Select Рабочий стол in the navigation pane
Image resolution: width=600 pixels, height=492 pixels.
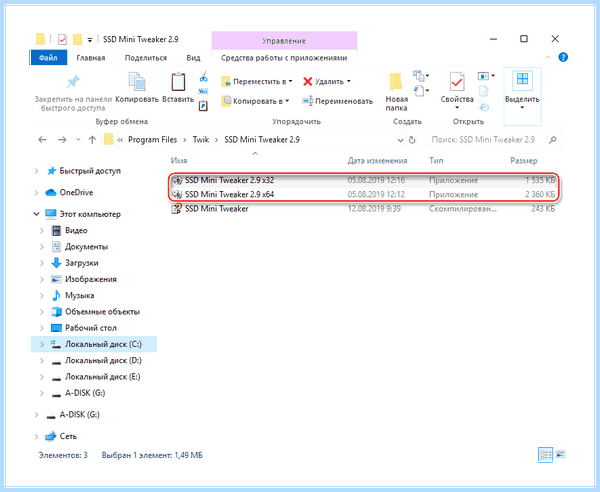click(x=91, y=328)
